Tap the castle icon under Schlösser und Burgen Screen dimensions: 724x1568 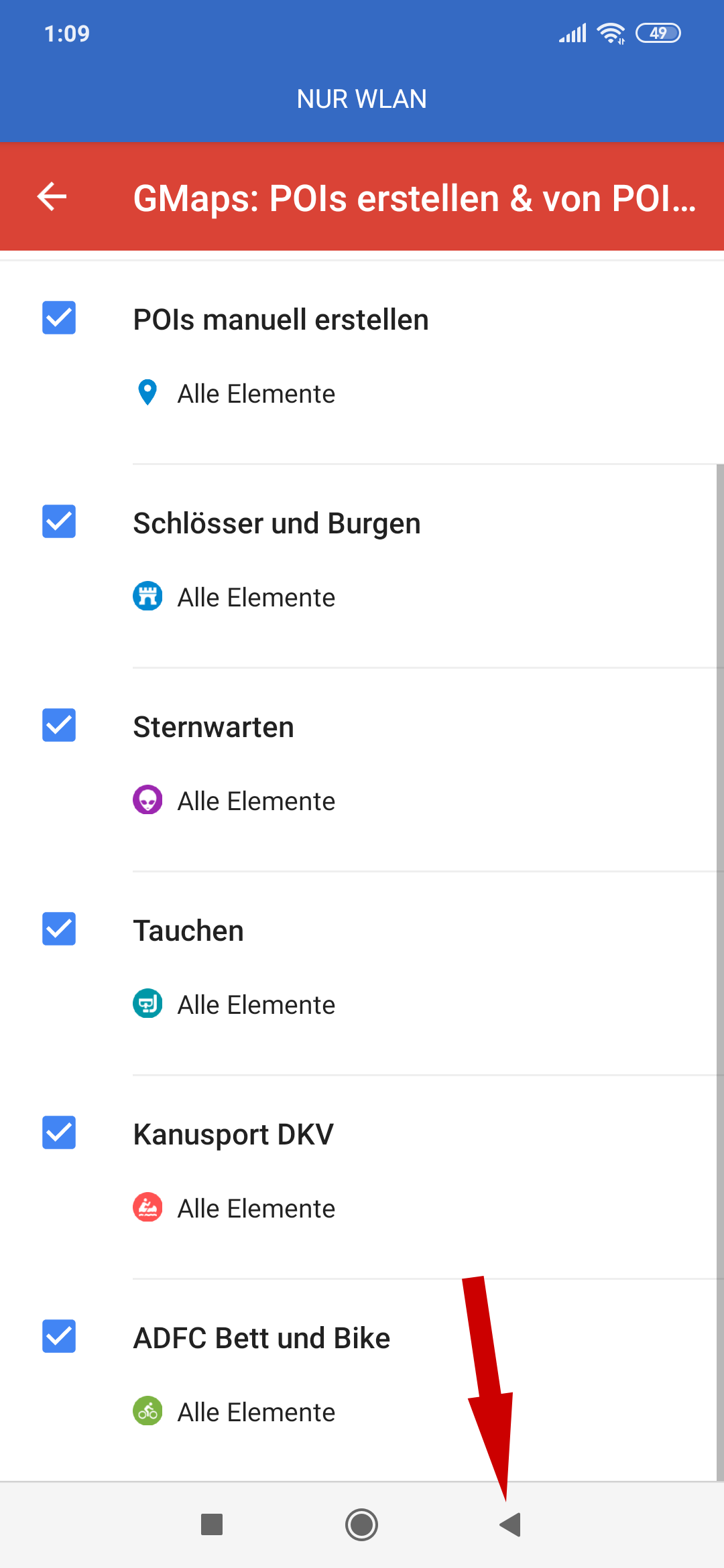tap(147, 596)
